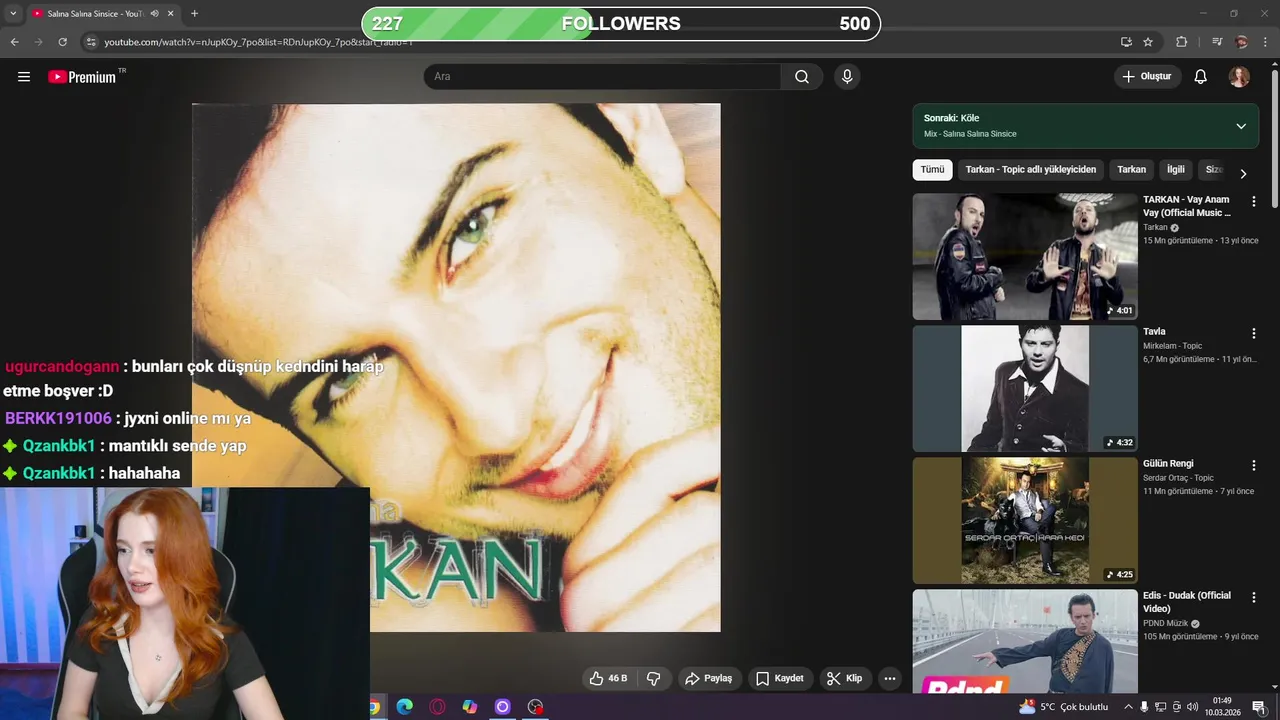
Task: Open Edis - Dudak title link
Action: coord(1187,602)
